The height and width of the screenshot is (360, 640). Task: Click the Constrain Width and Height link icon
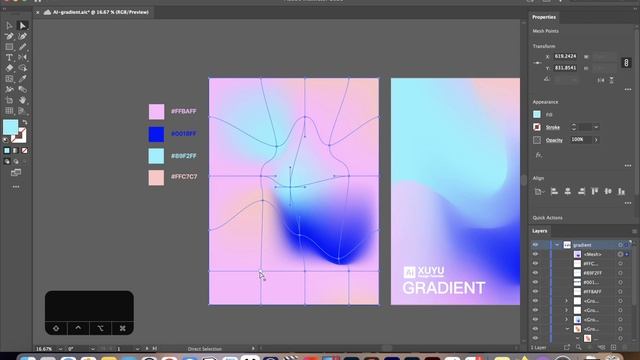click(626, 62)
